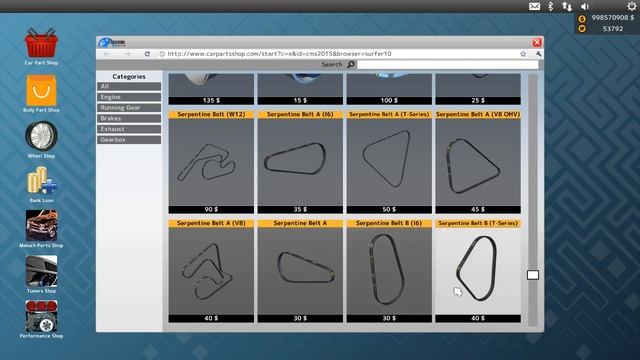
Task: Click the partially visible 25 $ product
Action: click(x=478, y=89)
